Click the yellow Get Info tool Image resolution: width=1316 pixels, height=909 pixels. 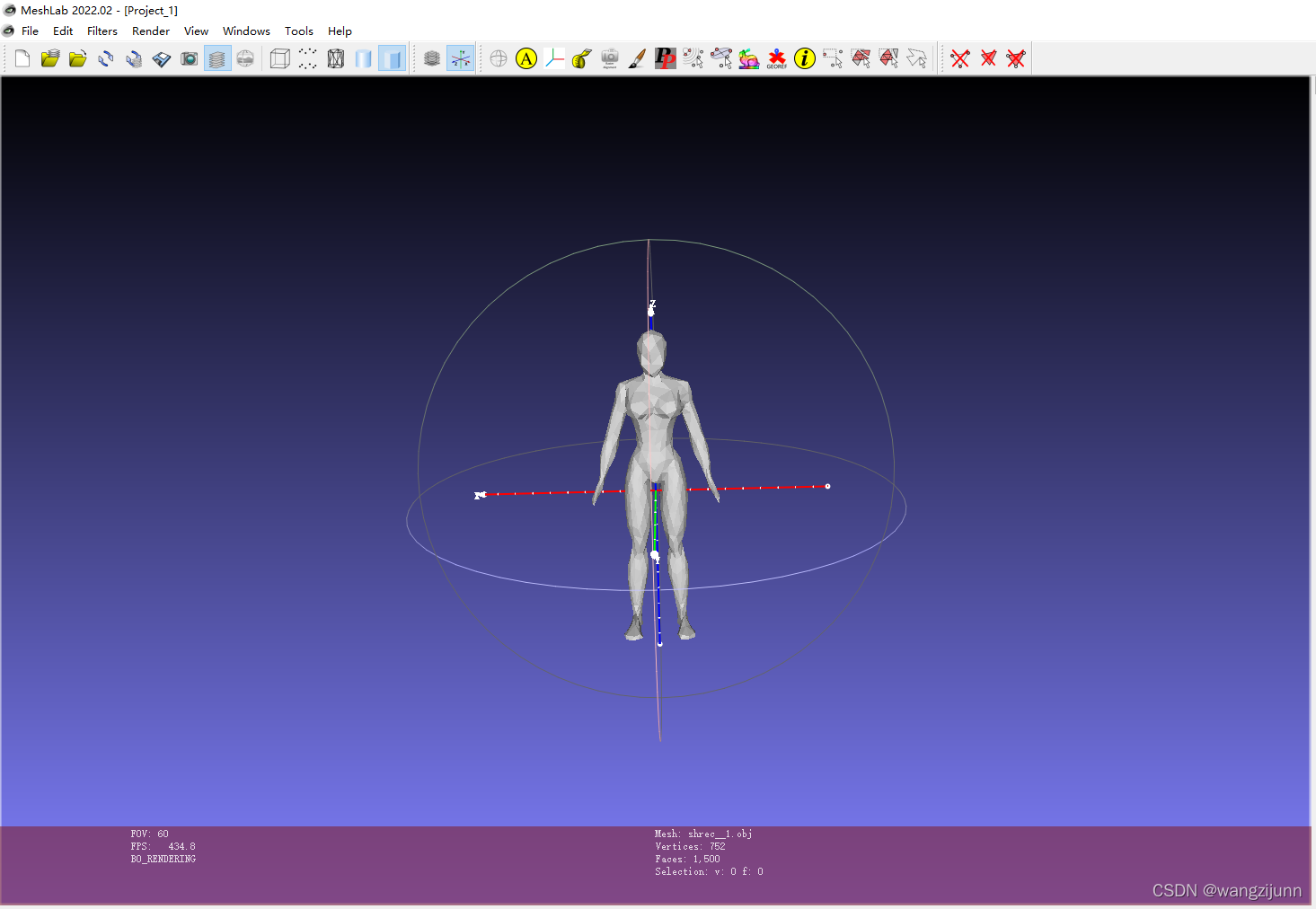805,59
